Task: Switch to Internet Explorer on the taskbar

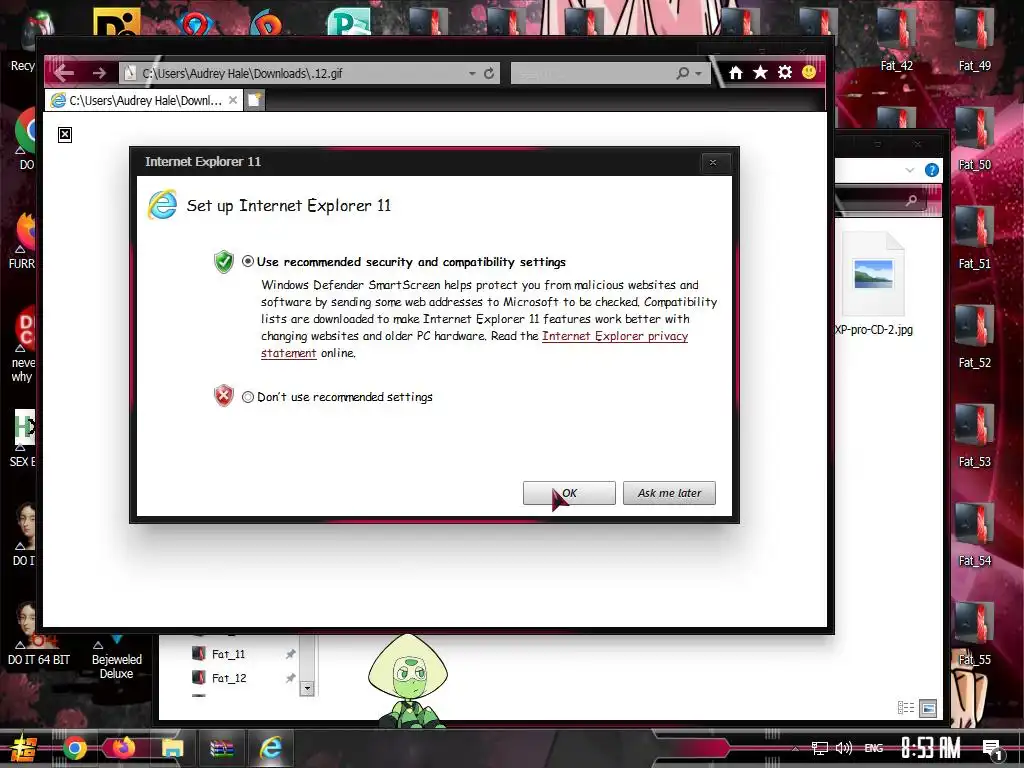Action: [270, 748]
